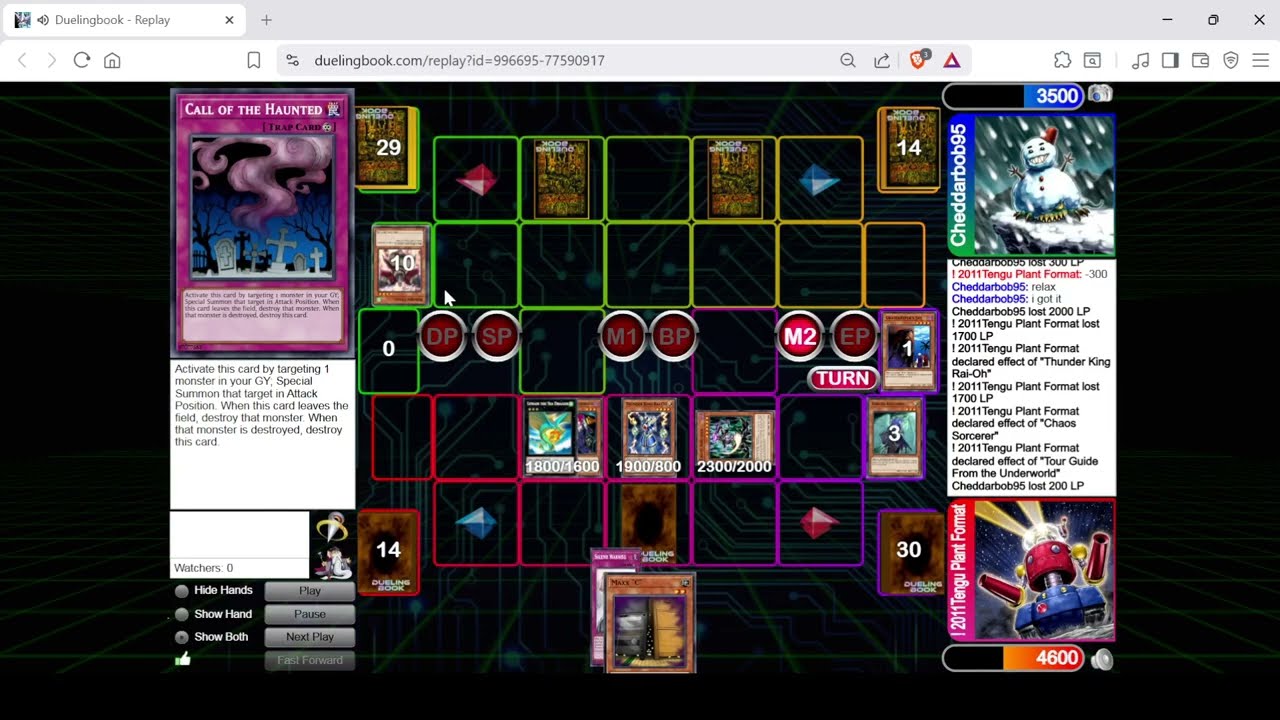Click the EP phase button
Screen dimensions: 1280x720
point(853,337)
